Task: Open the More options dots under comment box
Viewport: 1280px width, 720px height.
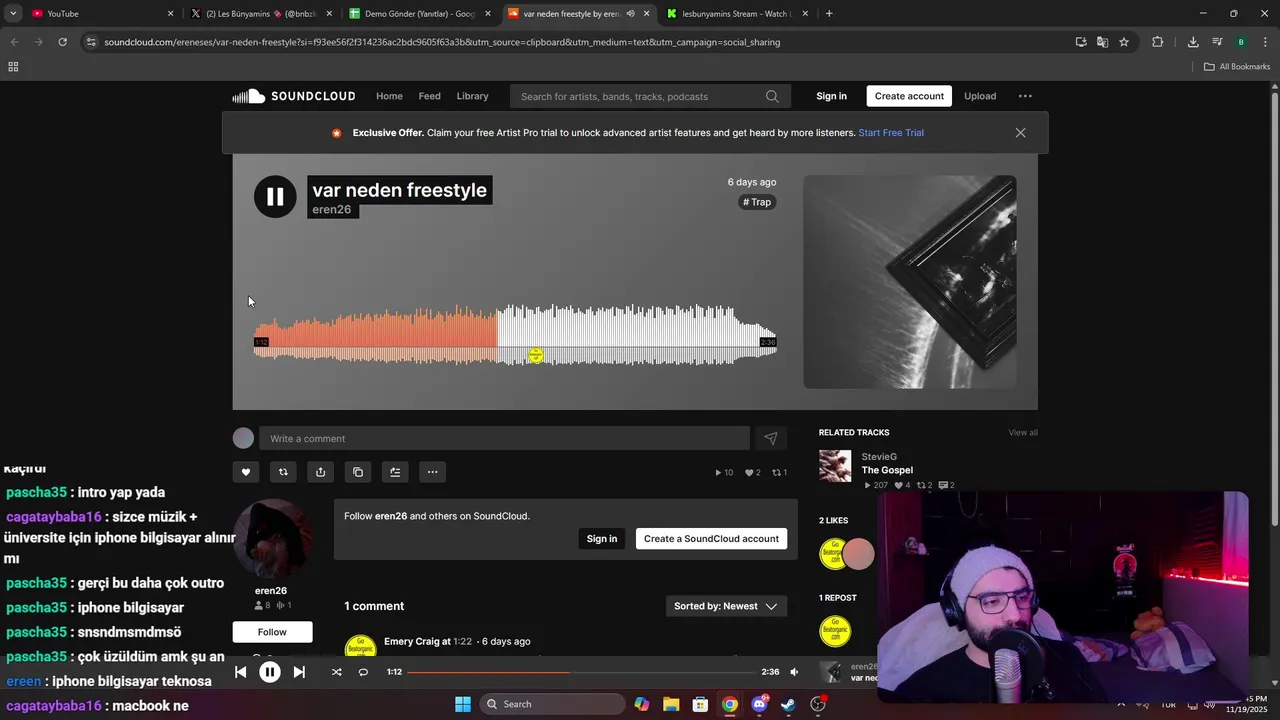Action: (x=432, y=472)
